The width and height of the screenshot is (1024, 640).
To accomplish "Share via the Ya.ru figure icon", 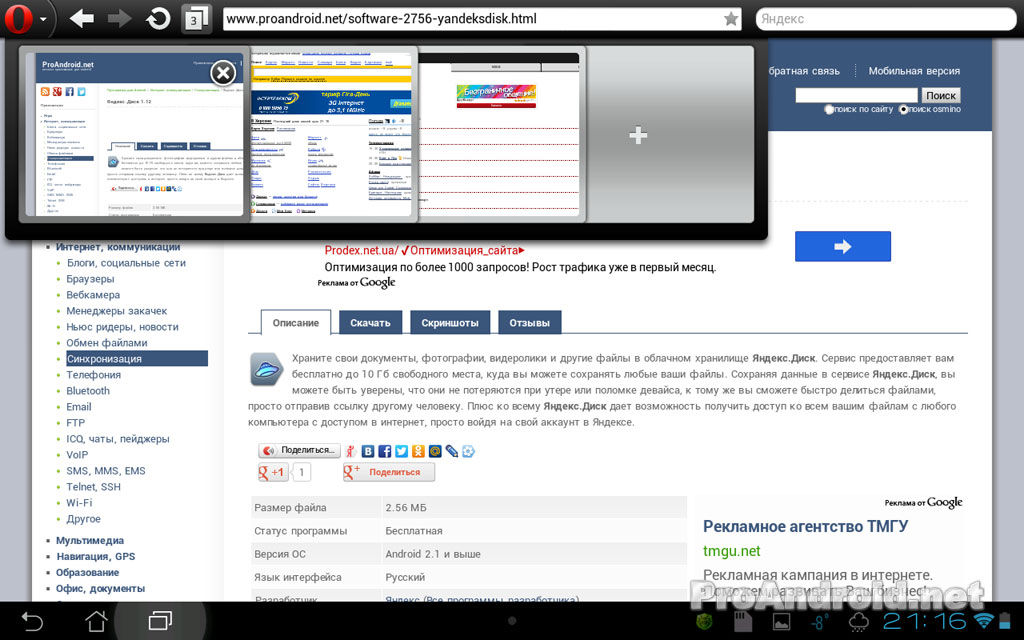I will point(351,451).
